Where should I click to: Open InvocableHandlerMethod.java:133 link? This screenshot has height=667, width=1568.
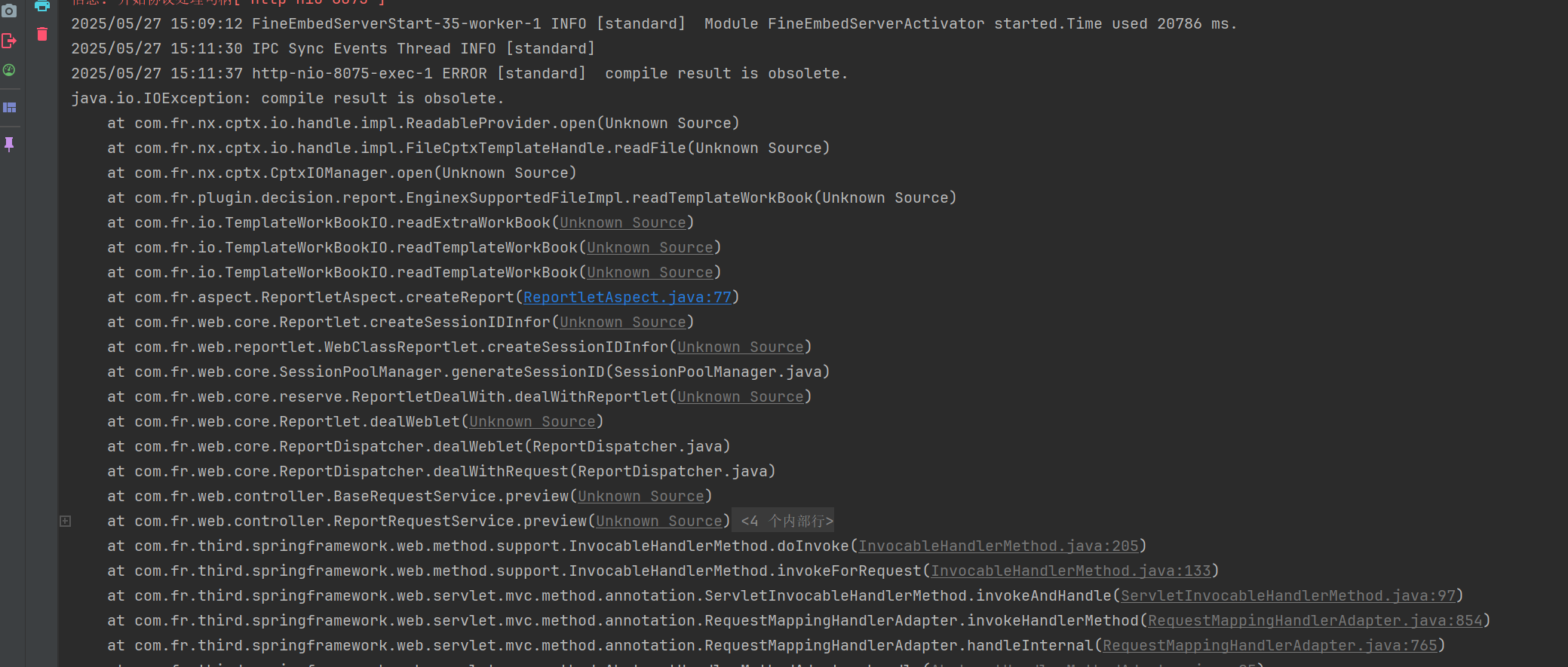pyautogui.click(x=1071, y=571)
